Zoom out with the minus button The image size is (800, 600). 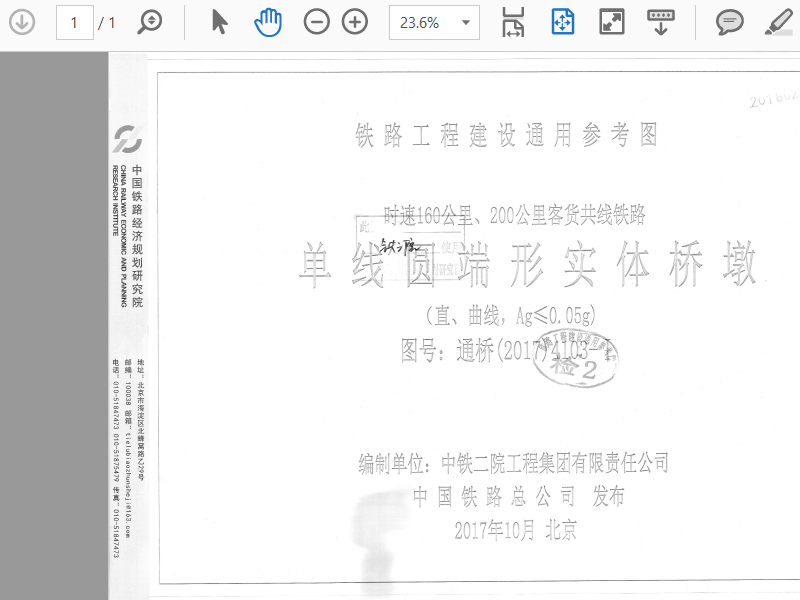tap(316, 22)
